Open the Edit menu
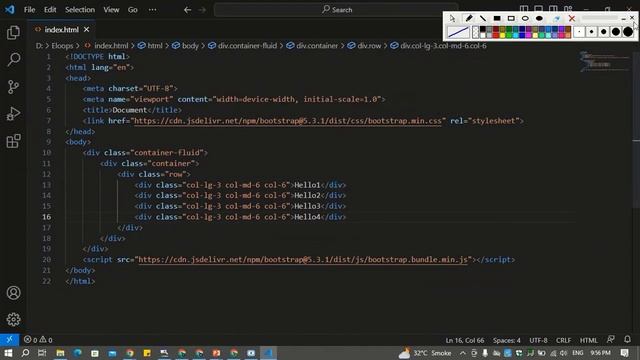 coord(50,9)
